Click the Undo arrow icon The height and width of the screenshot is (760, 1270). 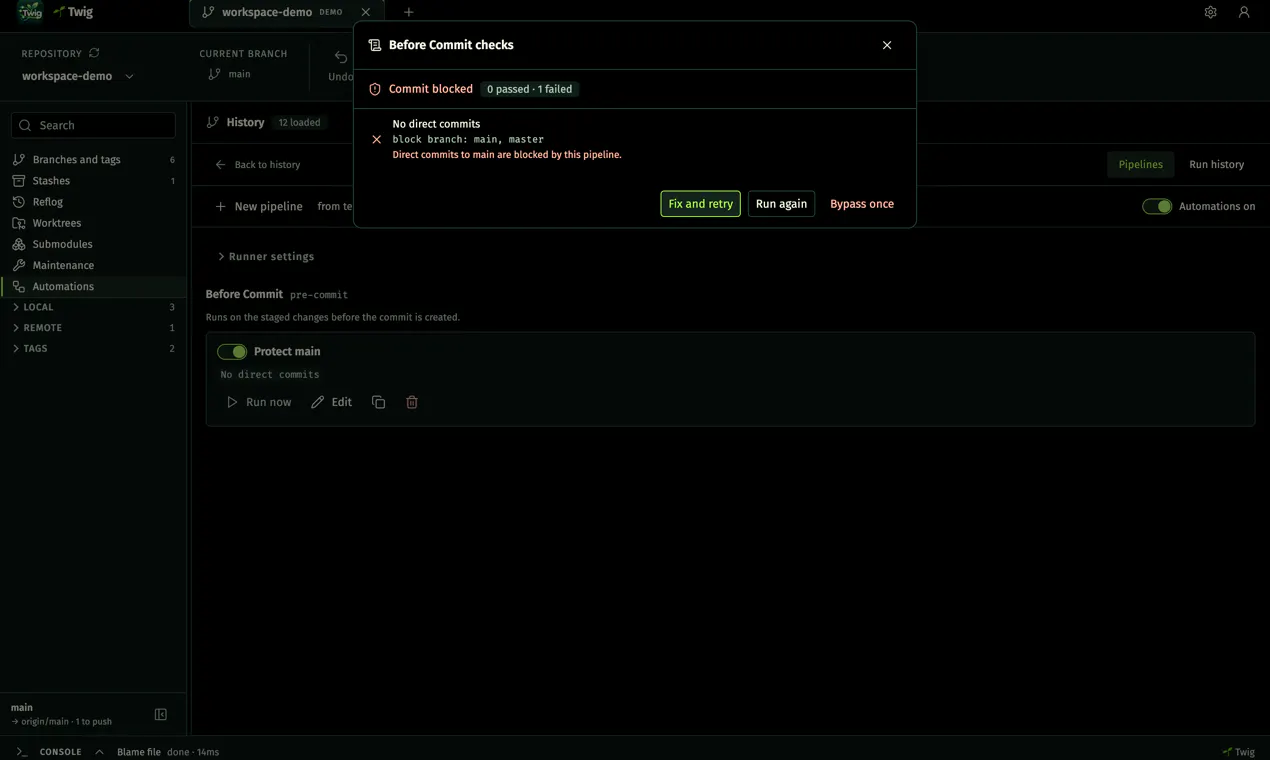[341, 57]
